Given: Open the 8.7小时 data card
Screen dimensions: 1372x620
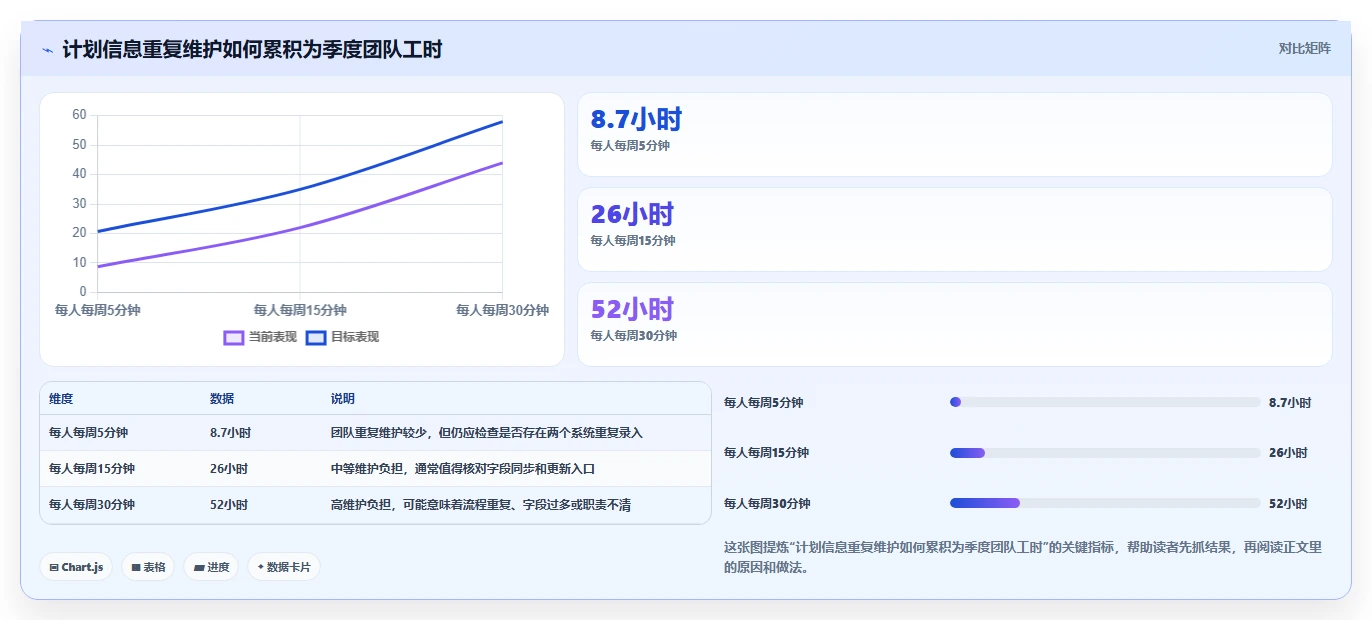Looking at the screenshot, I should 955,134.
